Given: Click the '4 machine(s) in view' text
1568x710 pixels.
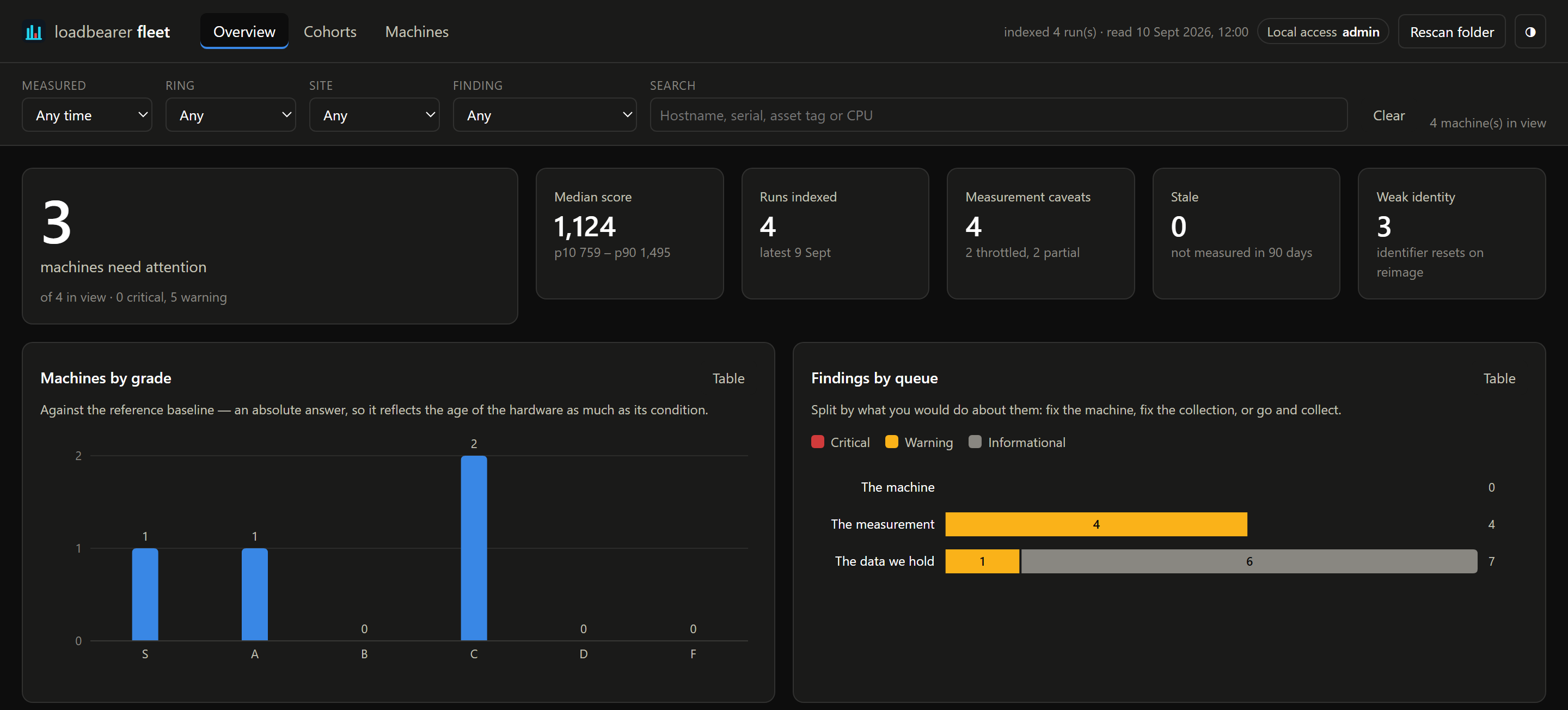Looking at the screenshot, I should 1487,123.
